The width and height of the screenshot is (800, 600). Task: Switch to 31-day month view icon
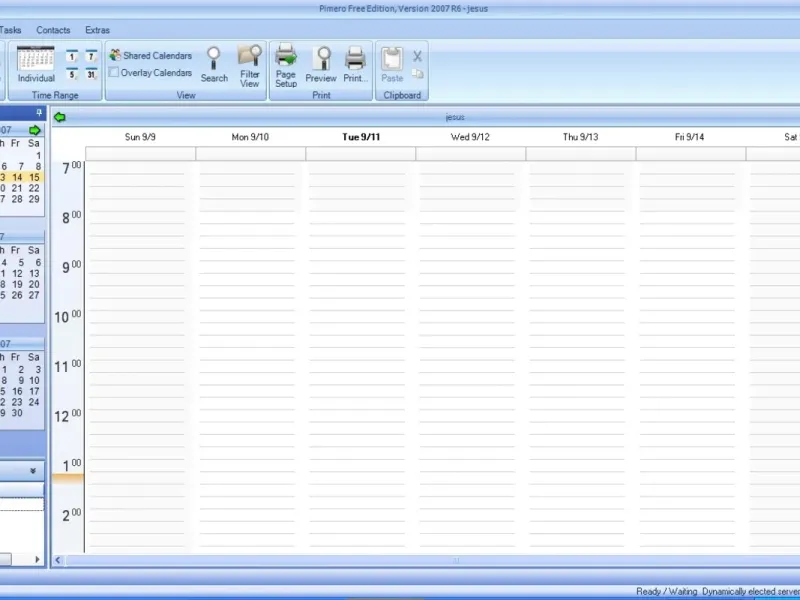[x=91, y=74]
